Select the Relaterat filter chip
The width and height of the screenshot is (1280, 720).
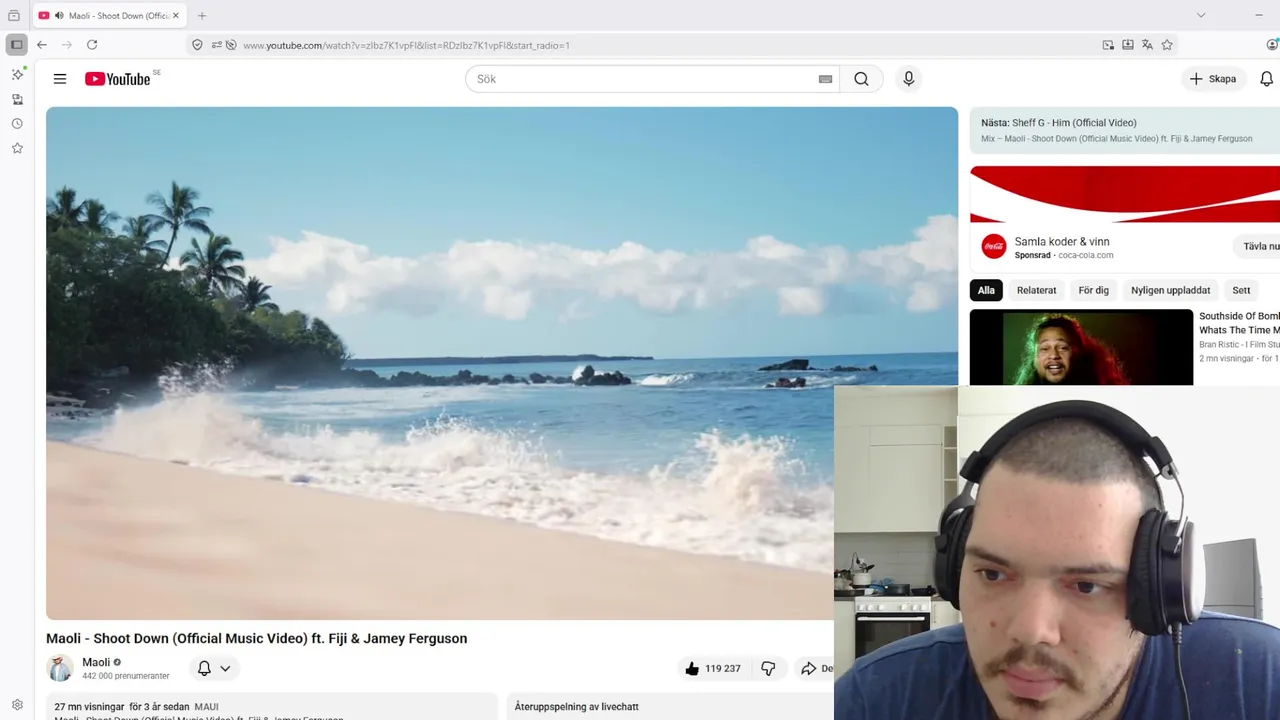[1036, 290]
